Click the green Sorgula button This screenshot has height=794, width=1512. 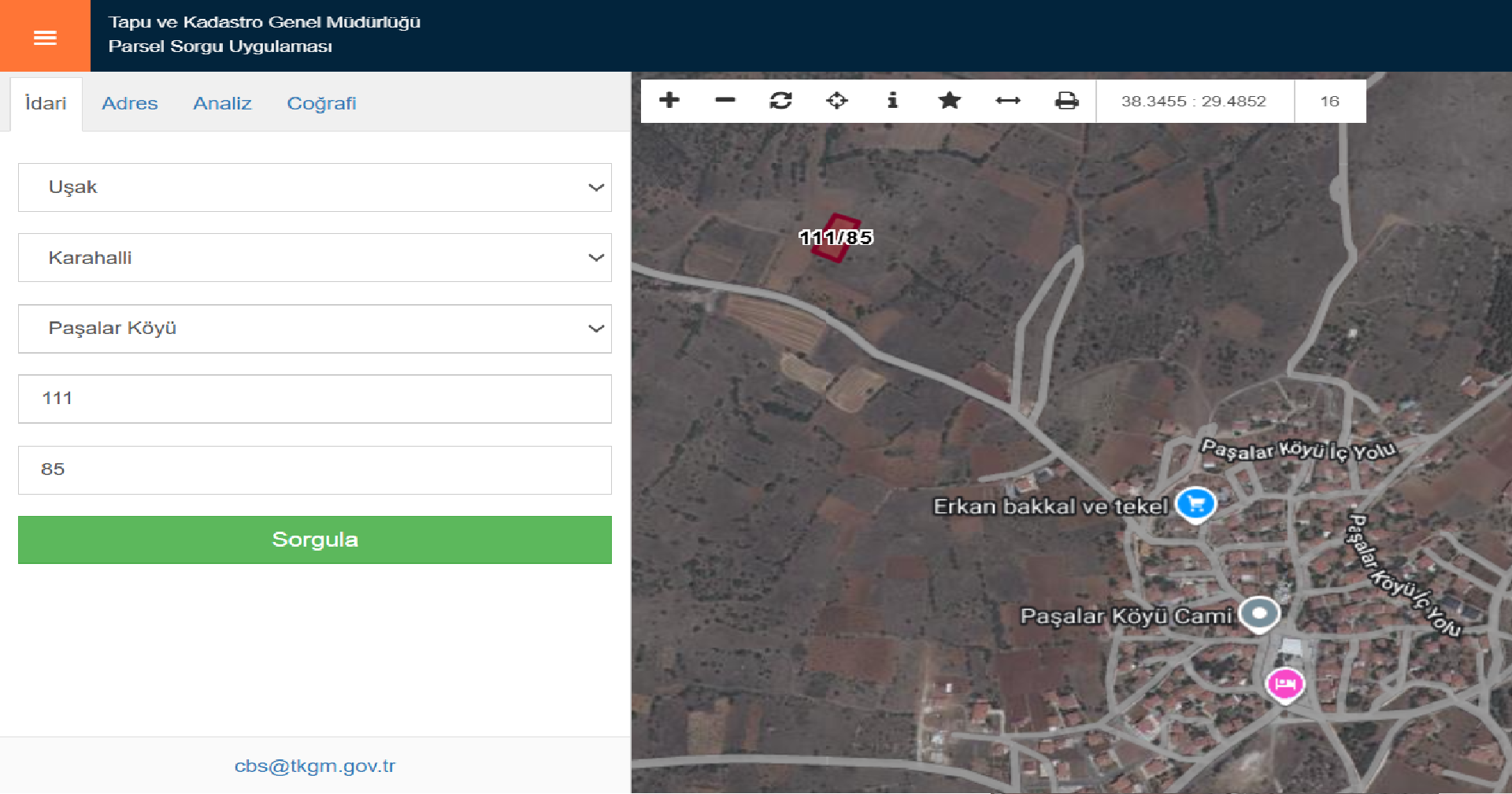(x=315, y=540)
